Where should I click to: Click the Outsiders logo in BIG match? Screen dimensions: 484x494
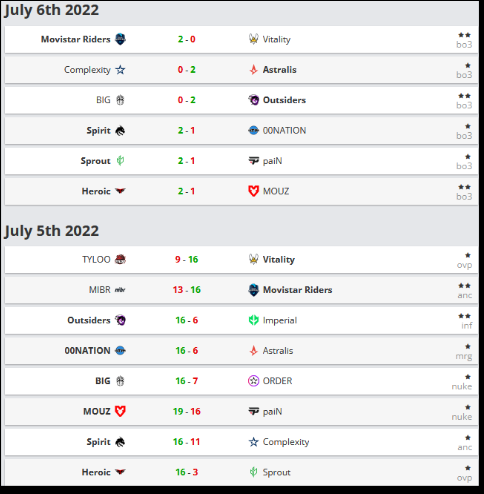click(x=254, y=100)
